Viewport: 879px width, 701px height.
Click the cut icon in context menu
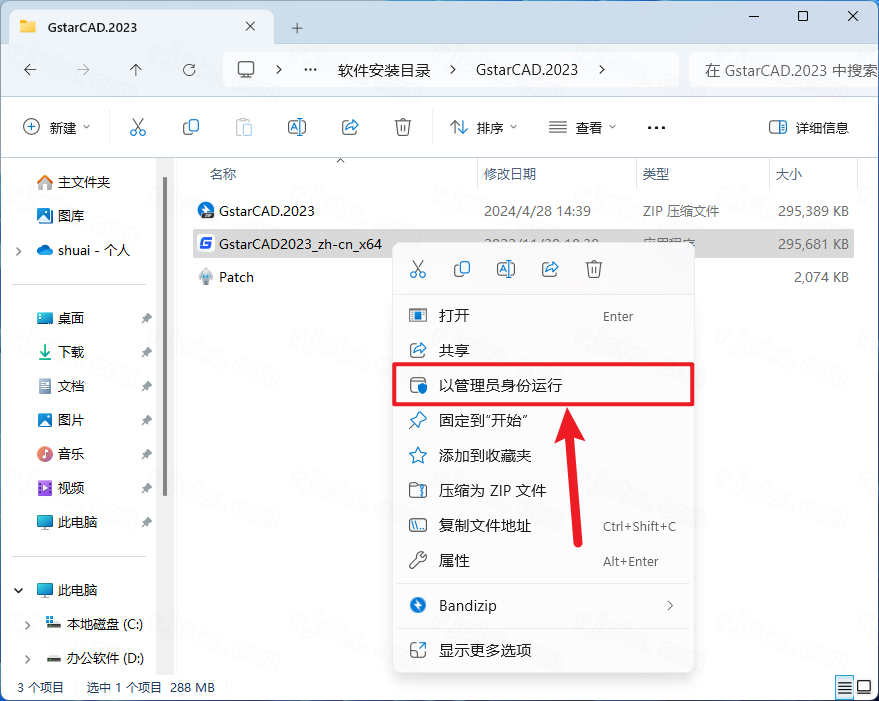click(x=418, y=269)
